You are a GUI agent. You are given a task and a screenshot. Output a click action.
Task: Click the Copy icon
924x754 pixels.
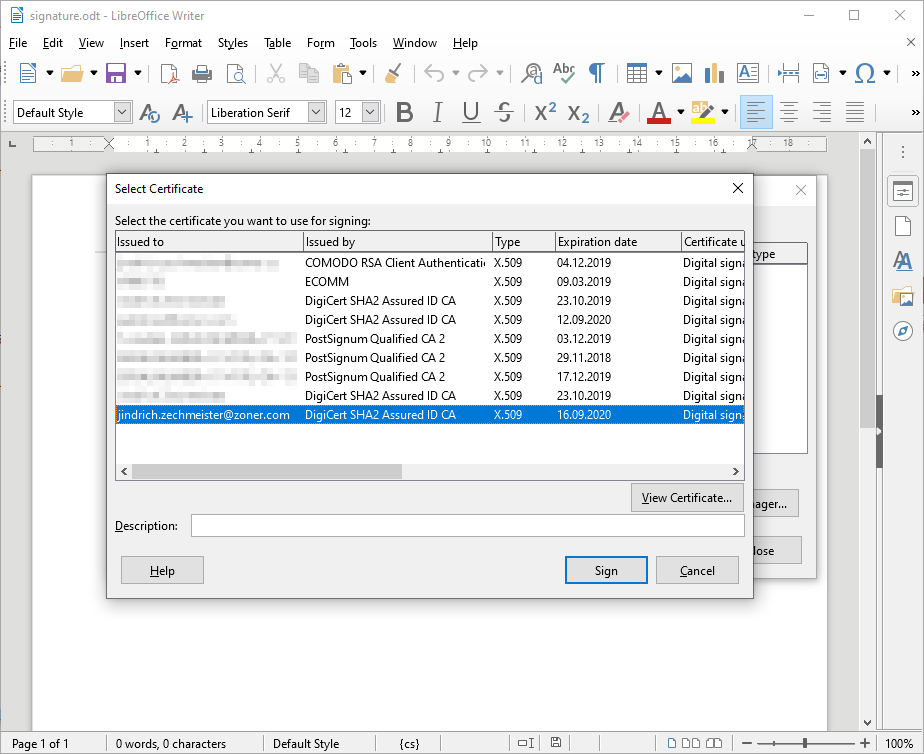pos(308,74)
